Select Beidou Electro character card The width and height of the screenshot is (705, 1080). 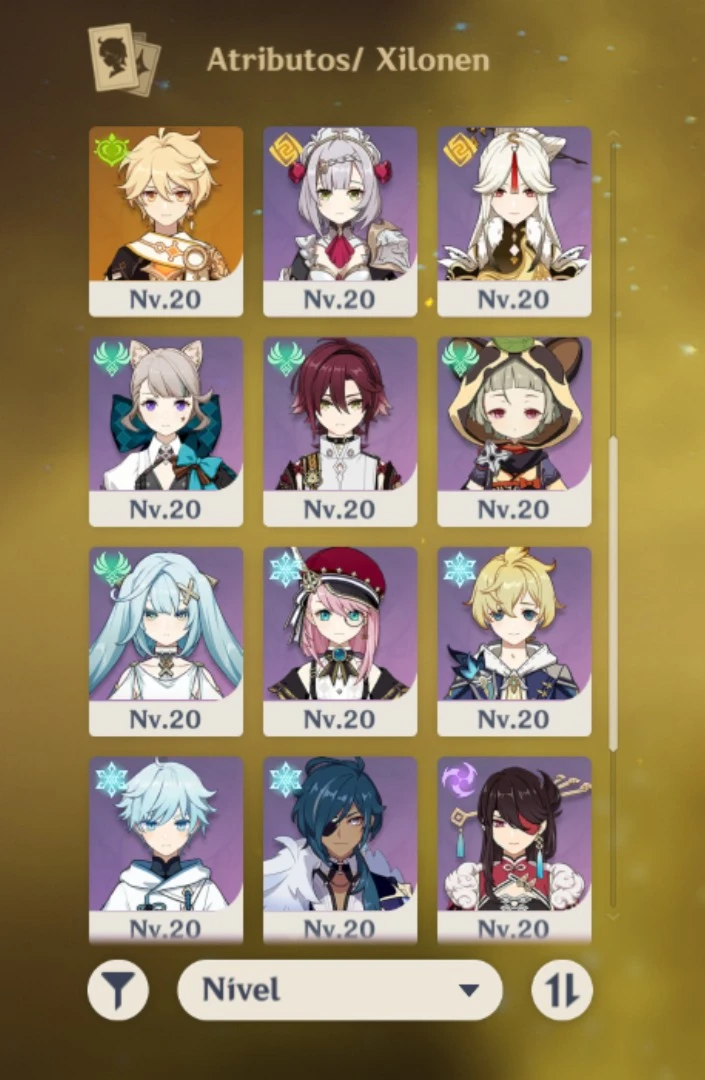click(x=514, y=850)
